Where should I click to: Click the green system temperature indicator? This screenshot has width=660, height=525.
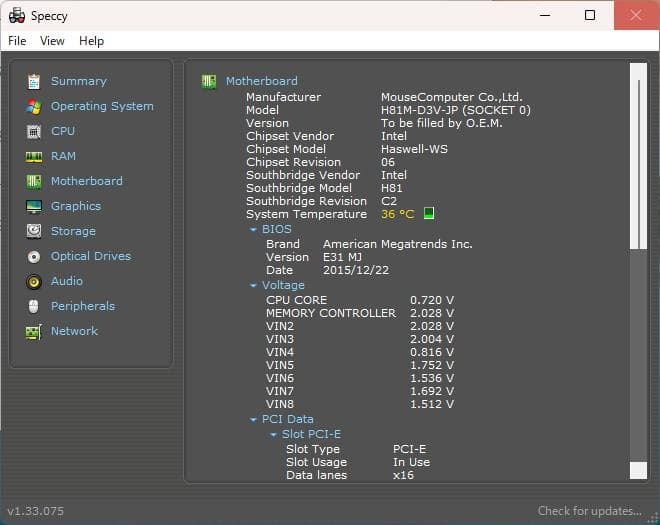(428, 213)
